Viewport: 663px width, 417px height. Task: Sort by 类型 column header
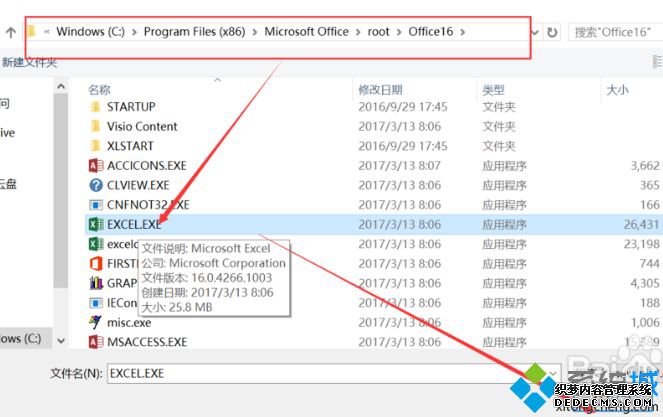tap(493, 90)
